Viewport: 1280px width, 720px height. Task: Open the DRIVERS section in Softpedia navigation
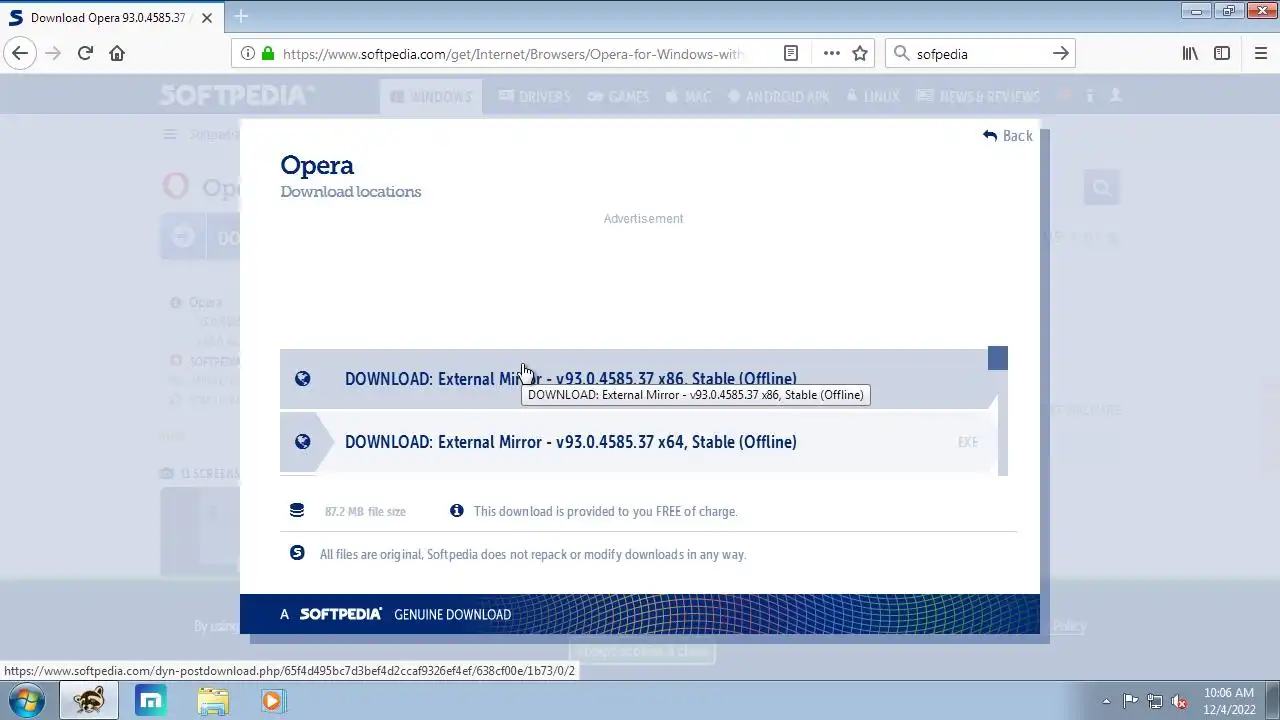pyautogui.click(x=535, y=97)
